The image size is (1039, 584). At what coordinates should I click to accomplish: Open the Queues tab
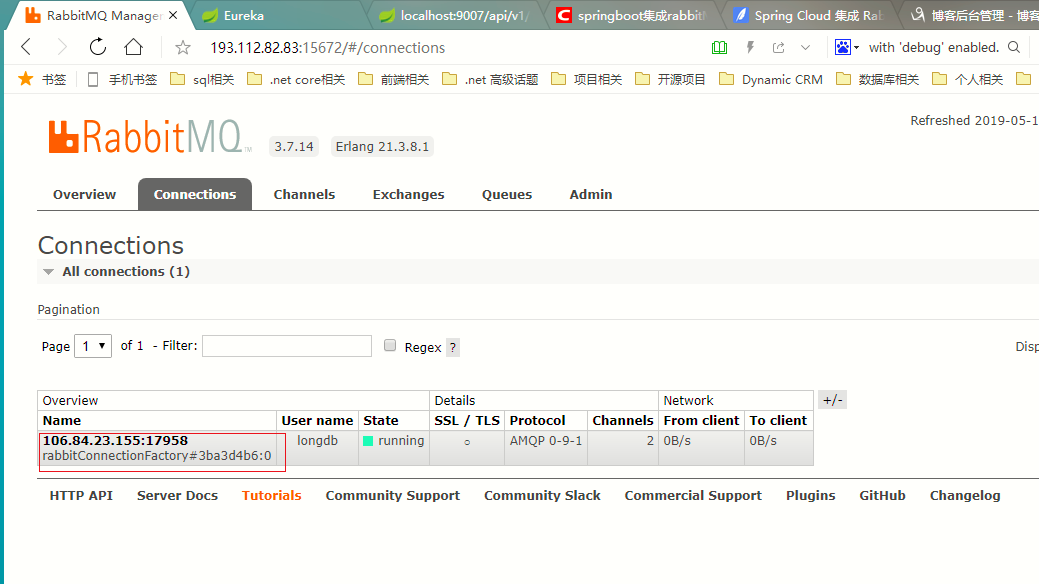[507, 194]
